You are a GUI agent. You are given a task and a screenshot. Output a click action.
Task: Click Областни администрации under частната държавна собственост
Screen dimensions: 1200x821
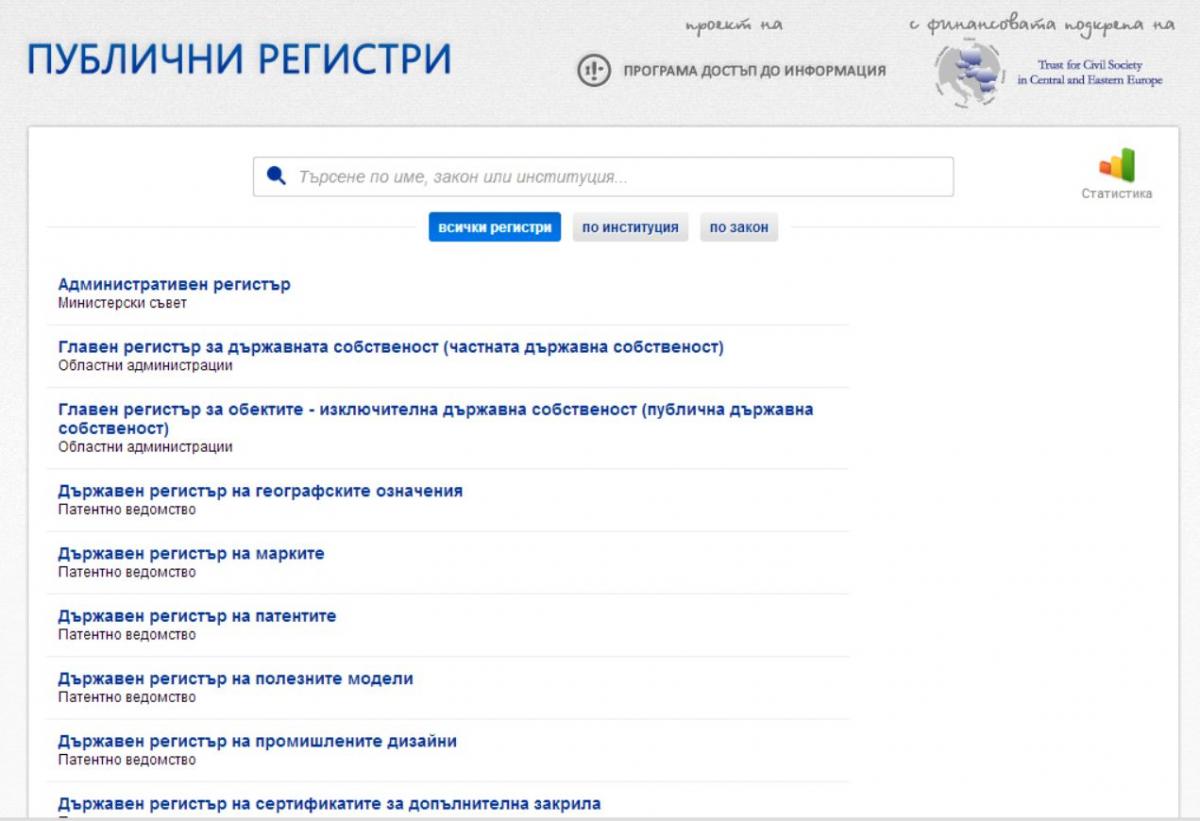[x=145, y=365]
